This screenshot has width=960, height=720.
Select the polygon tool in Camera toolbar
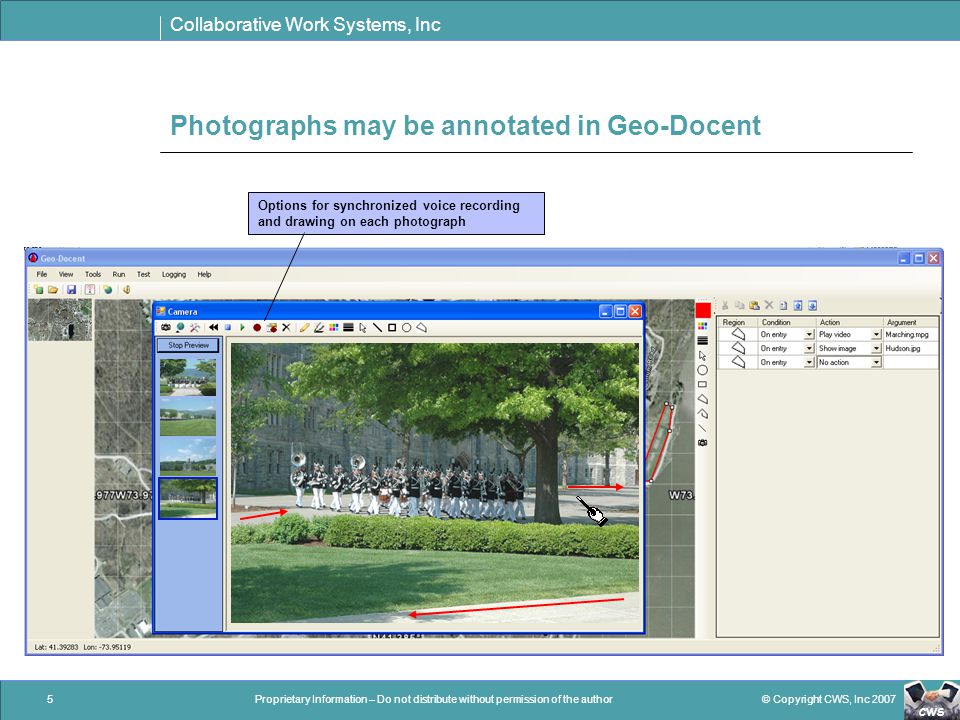pos(421,328)
